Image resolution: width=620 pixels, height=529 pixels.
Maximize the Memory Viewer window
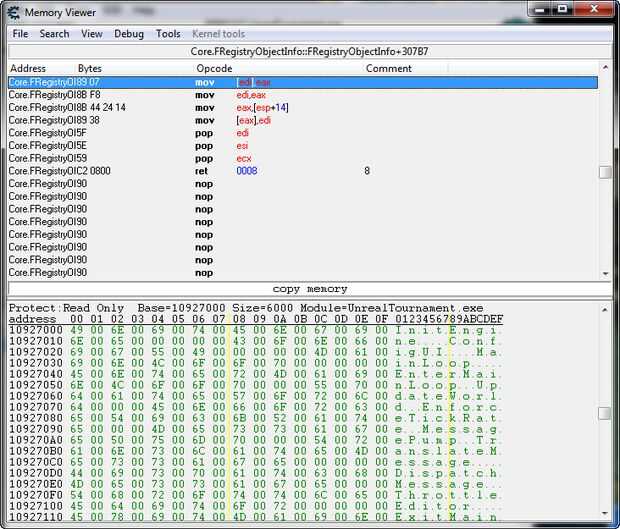562,9
